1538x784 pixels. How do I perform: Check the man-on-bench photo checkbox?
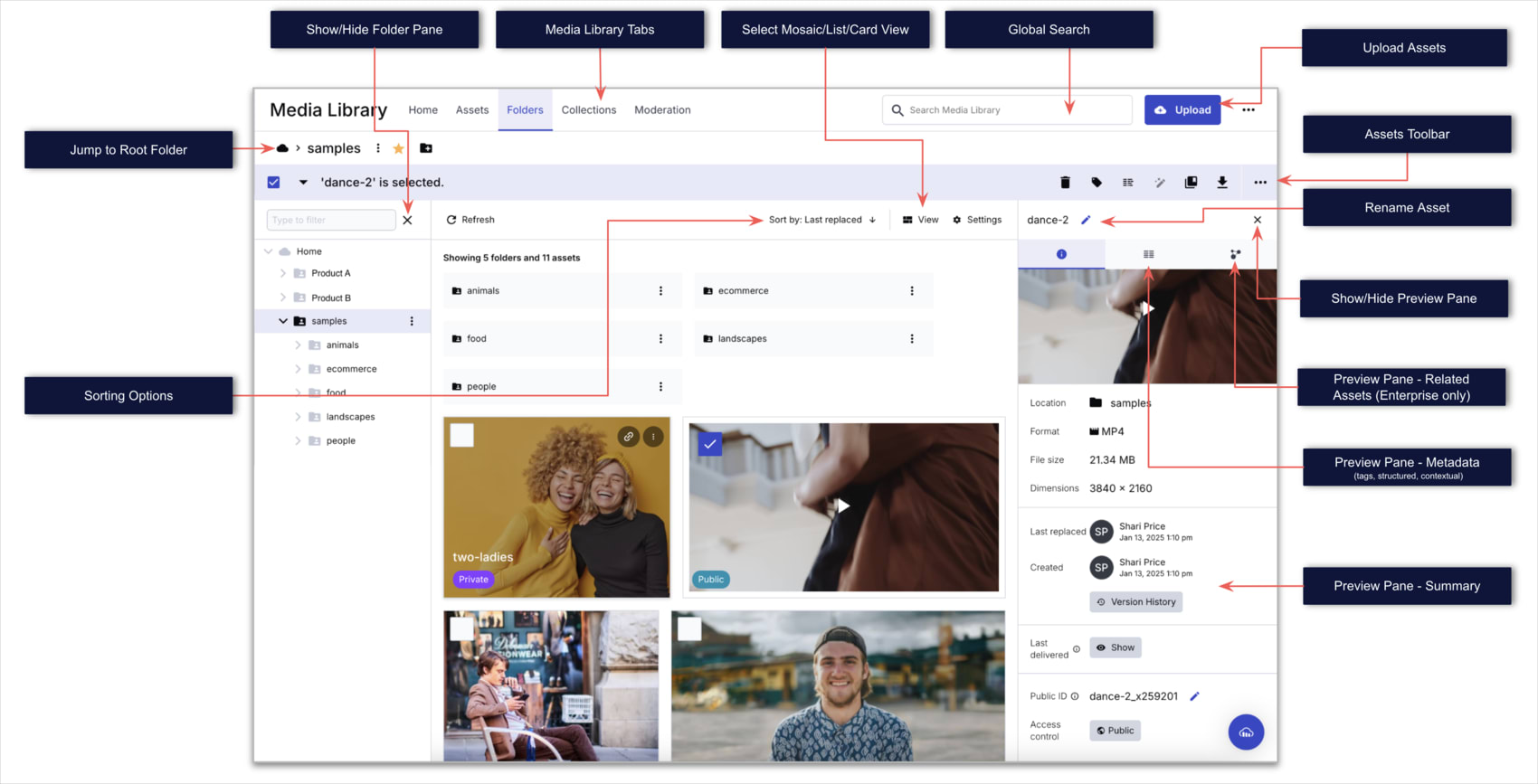(462, 628)
